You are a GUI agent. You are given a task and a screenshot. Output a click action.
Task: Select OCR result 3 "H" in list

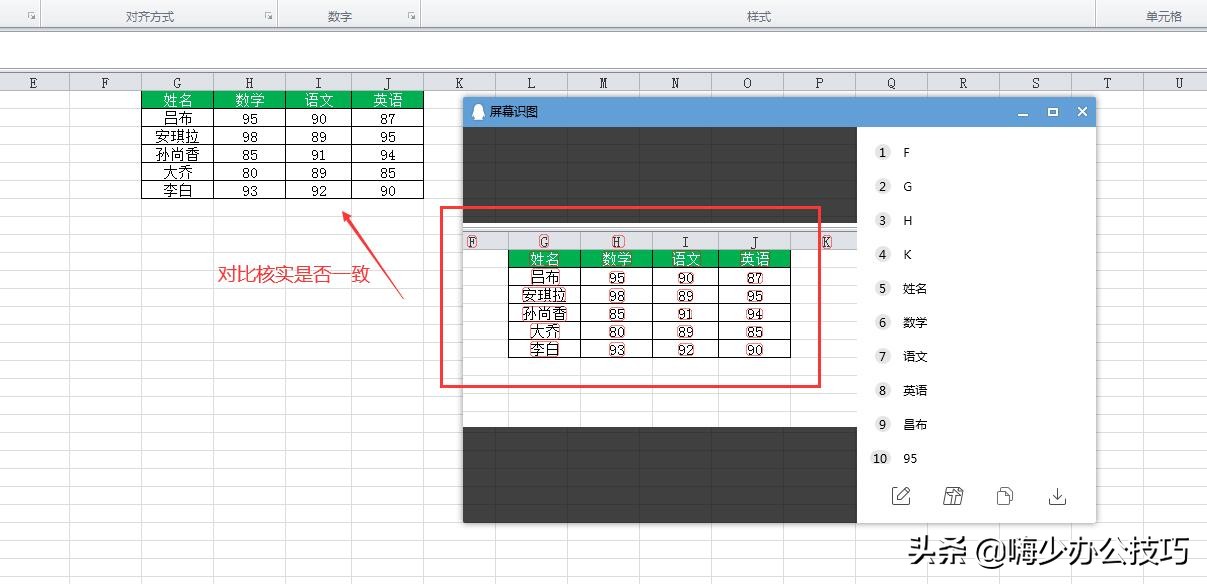click(976, 220)
